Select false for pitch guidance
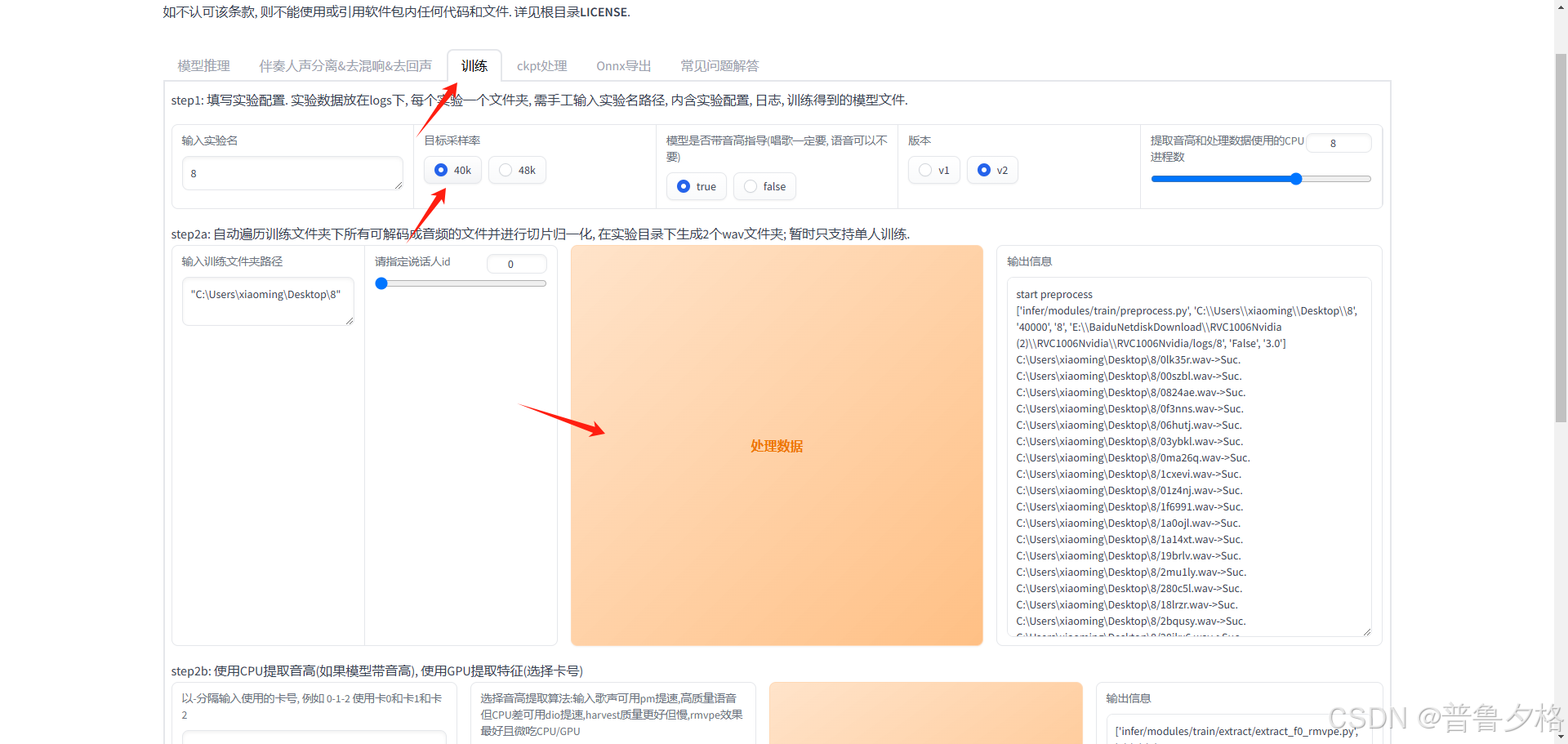The image size is (1568, 744). pos(764,186)
